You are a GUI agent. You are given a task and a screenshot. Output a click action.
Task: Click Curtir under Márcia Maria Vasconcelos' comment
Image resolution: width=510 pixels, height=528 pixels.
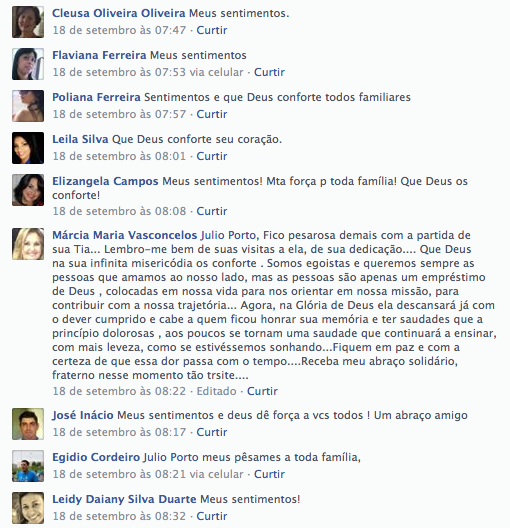pyautogui.click(x=262, y=391)
